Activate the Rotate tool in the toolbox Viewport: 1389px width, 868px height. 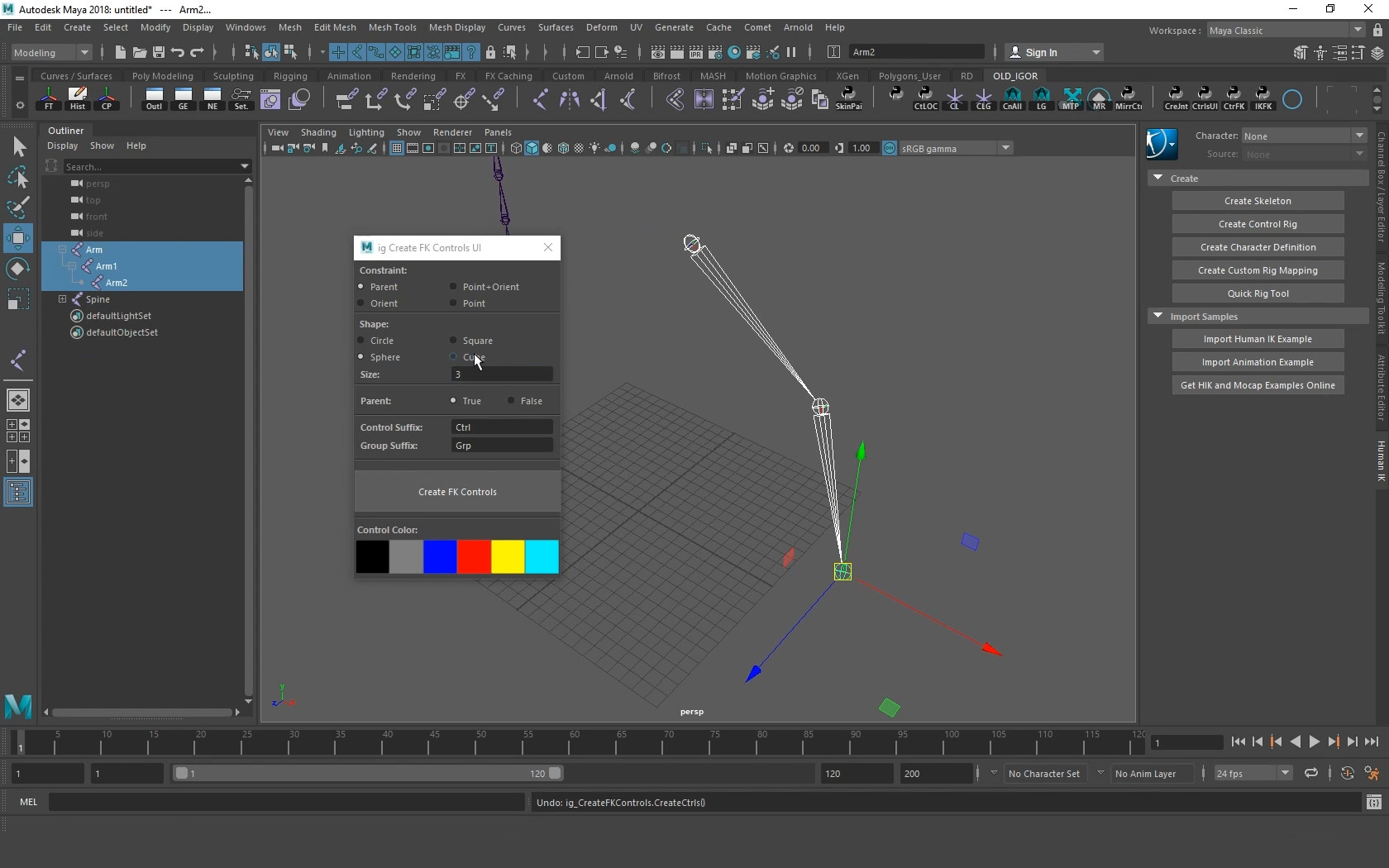[18, 269]
